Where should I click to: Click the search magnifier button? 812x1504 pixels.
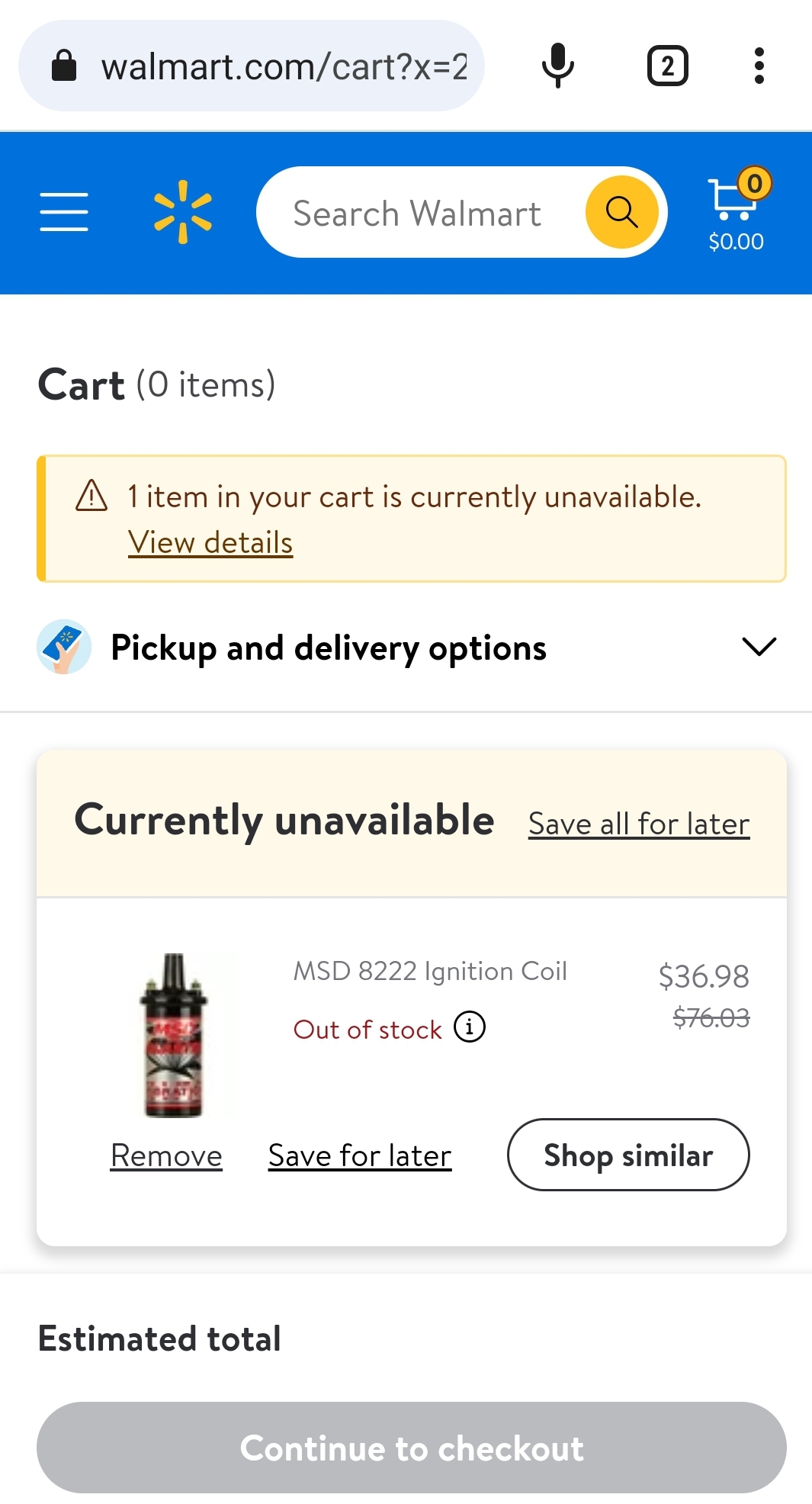621,212
